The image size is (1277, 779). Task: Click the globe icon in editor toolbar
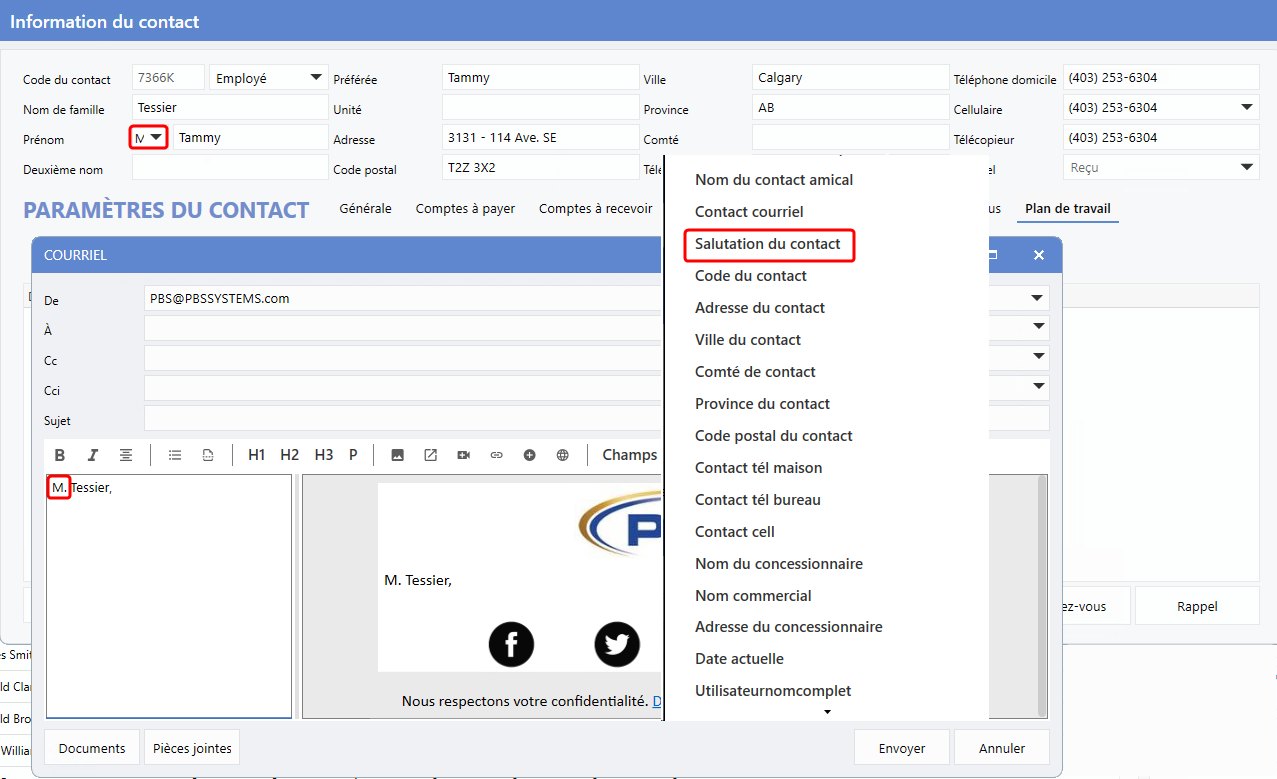click(563, 455)
